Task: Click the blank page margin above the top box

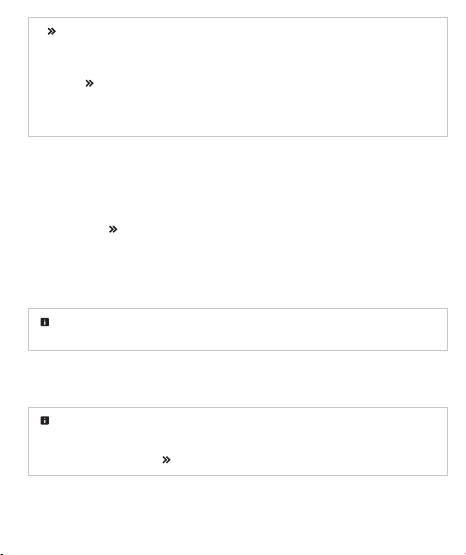Action: (238, 8)
